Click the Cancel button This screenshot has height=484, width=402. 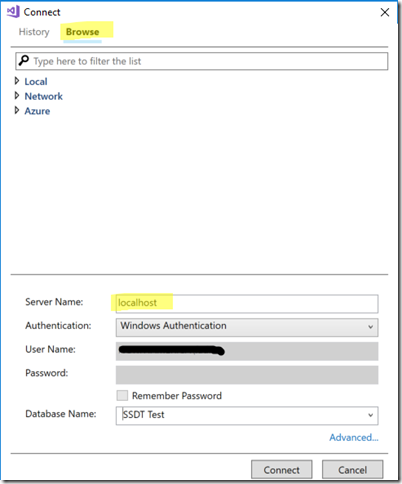(352, 470)
